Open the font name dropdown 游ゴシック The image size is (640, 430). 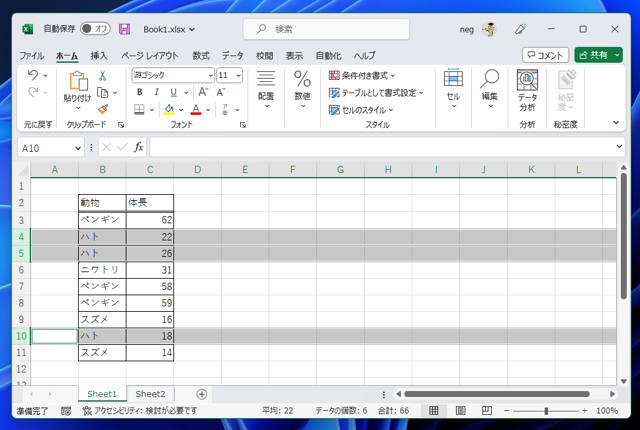pyautogui.click(x=210, y=75)
